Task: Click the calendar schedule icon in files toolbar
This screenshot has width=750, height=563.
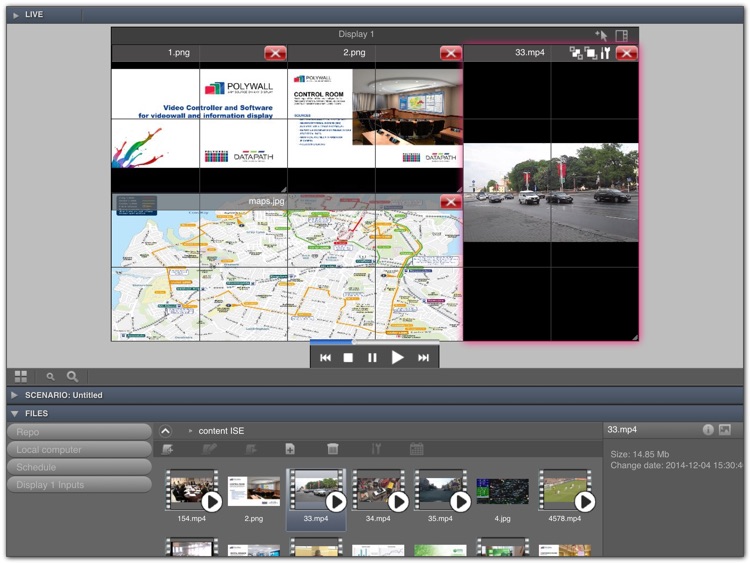Action: tap(417, 449)
